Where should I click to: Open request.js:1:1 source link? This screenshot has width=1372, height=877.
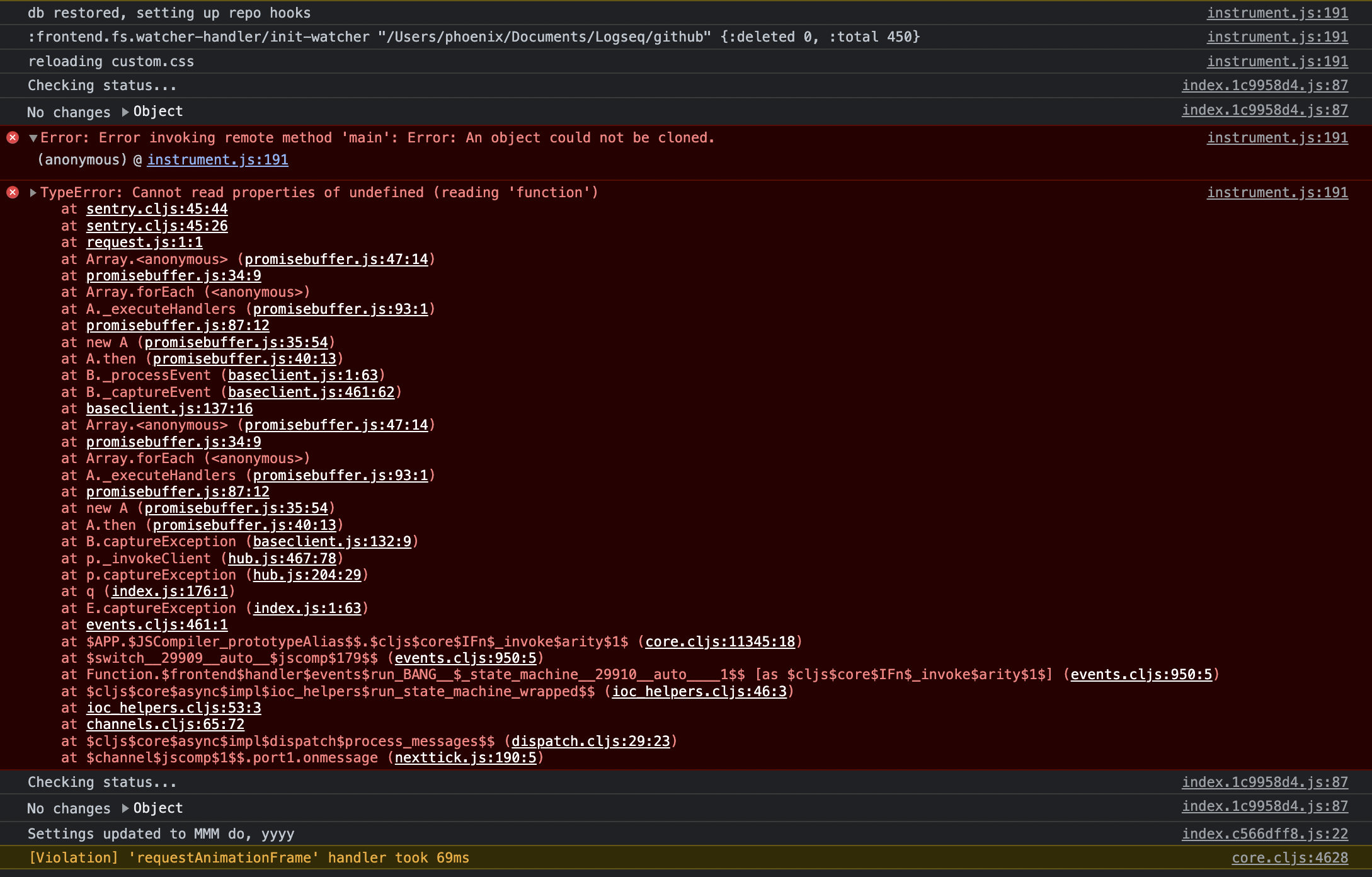coord(144,242)
